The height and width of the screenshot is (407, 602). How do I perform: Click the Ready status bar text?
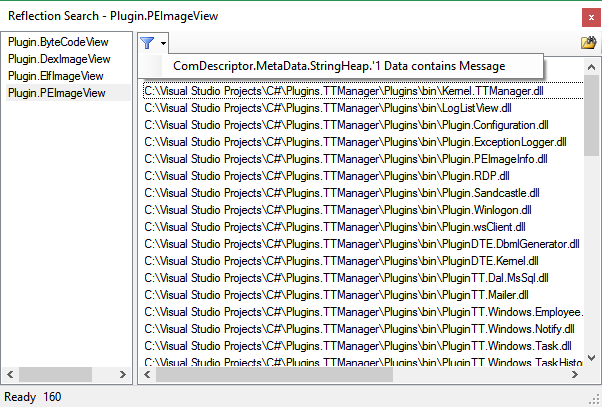pyautogui.click(x=20, y=397)
